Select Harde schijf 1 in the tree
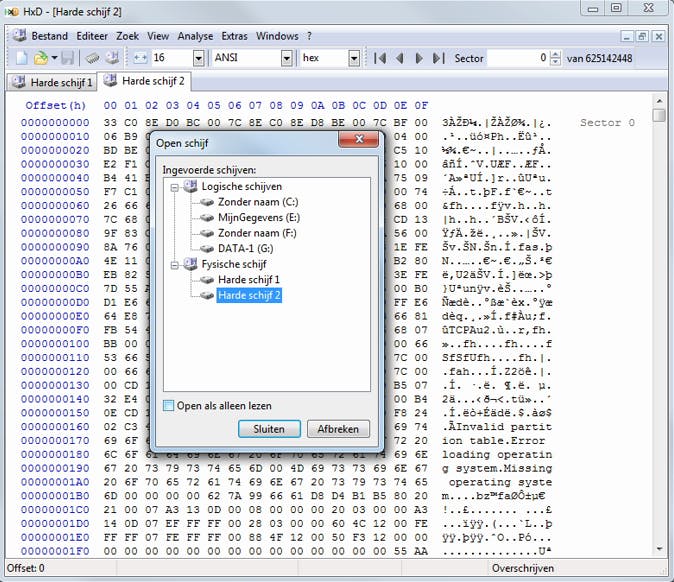674x582 pixels. (x=249, y=280)
